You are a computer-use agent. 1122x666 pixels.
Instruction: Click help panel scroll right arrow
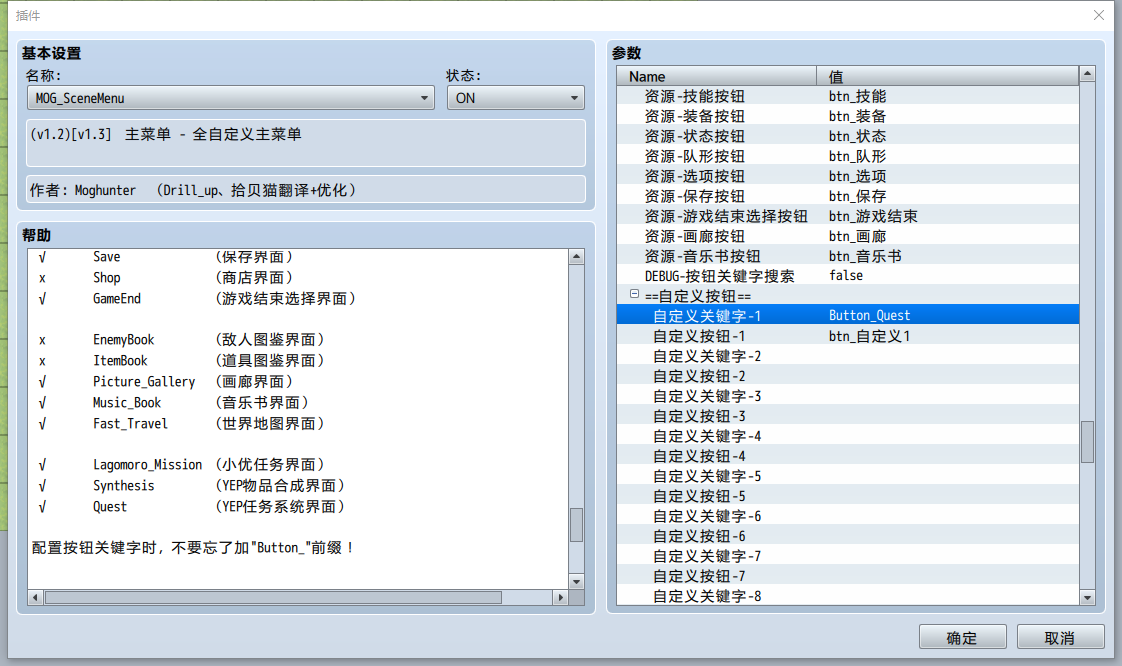point(561,597)
